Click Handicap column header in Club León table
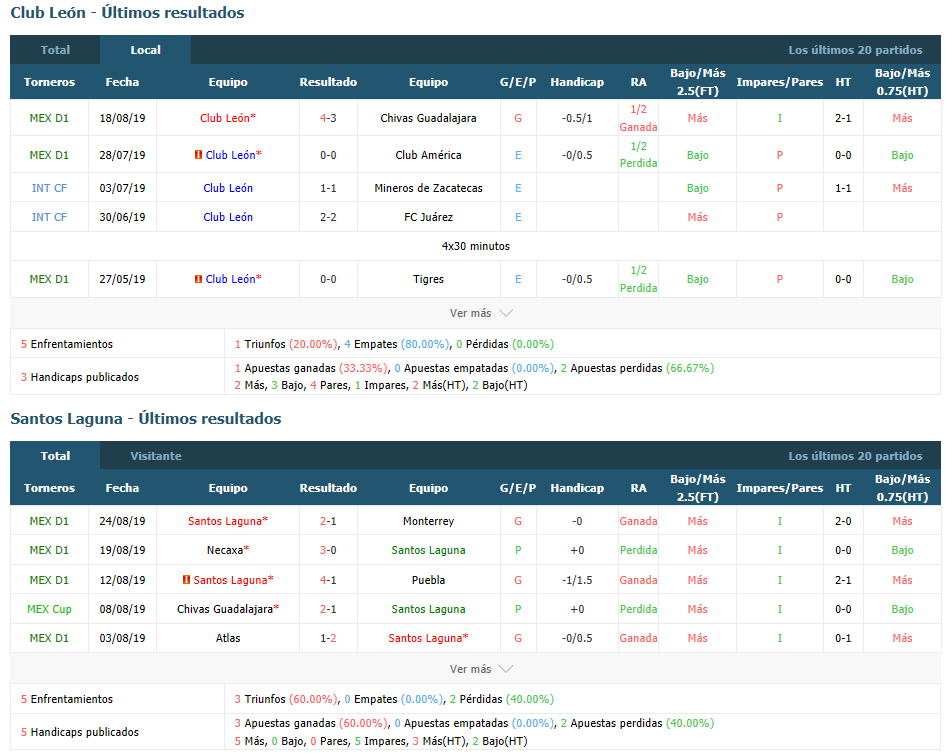 coord(577,82)
